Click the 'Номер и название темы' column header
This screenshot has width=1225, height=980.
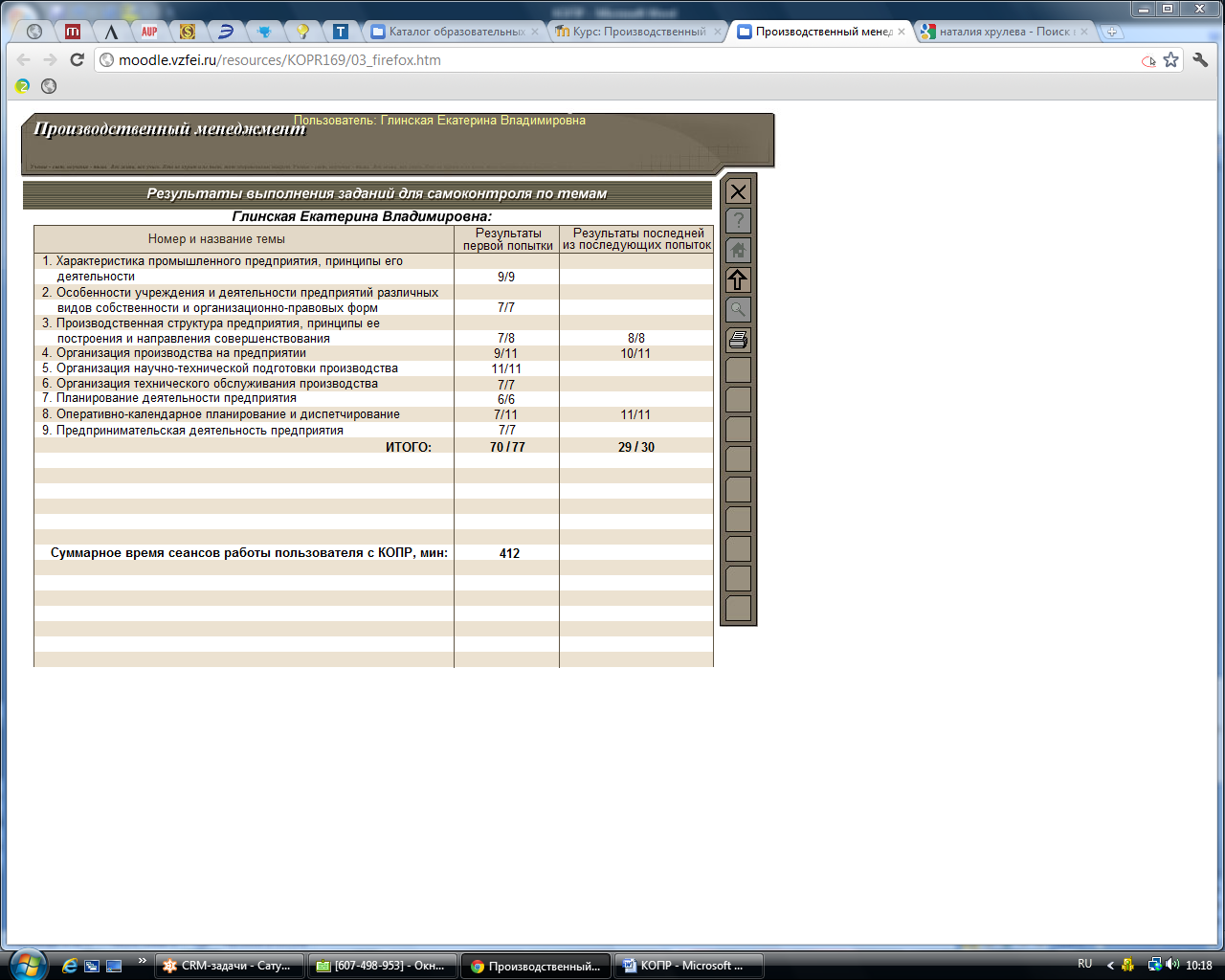pyautogui.click(x=216, y=239)
